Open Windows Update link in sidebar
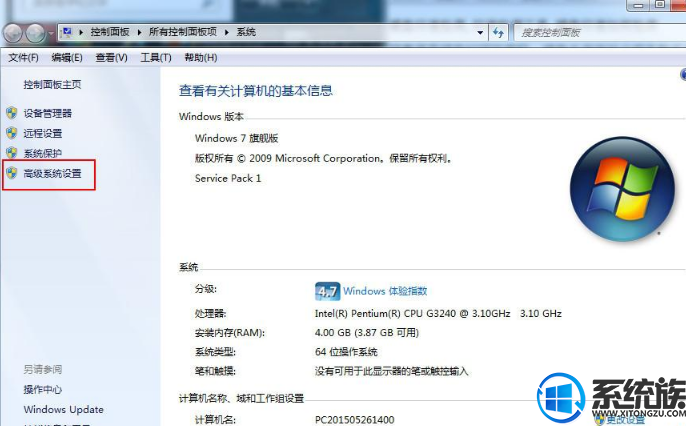 (x=63, y=409)
